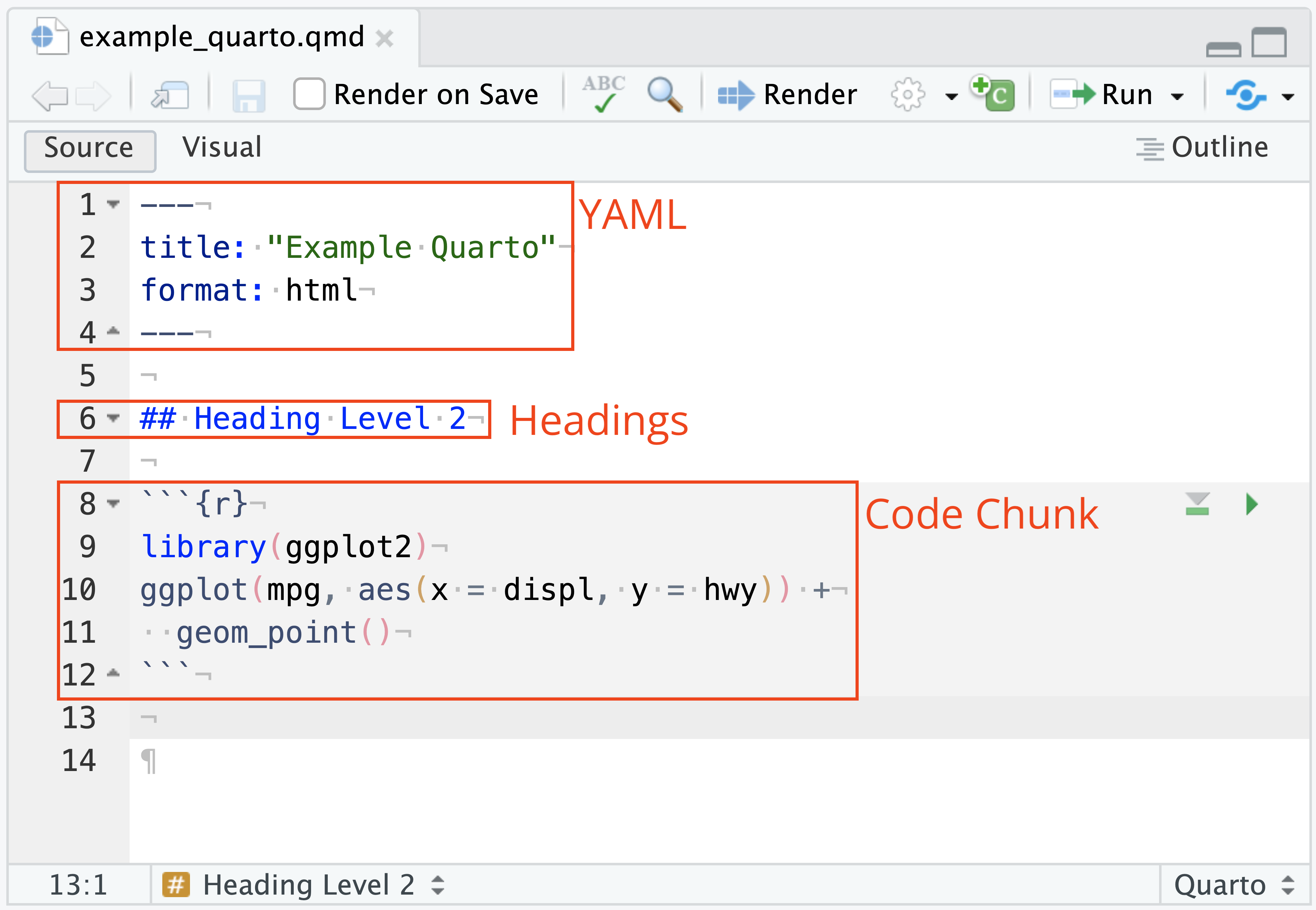Click cursor position 13:1 in status bar

pyautogui.click(x=78, y=885)
